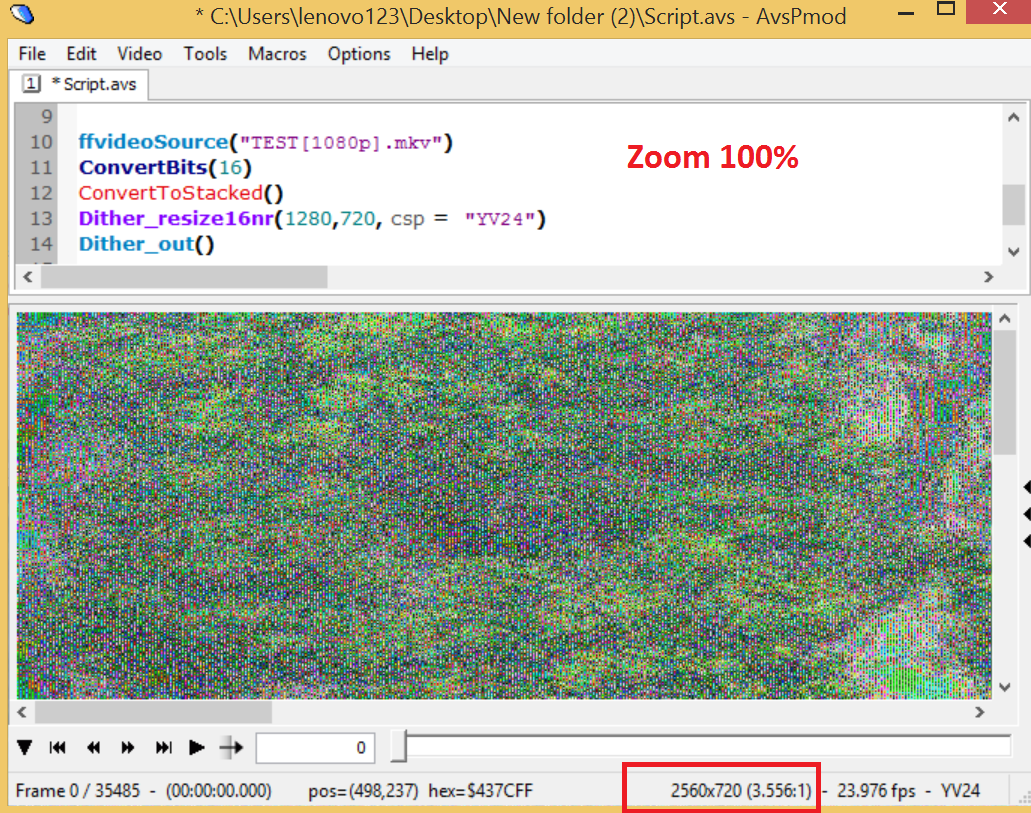
Task: Click script editor horizontal scroll left arrow
Action: (x=28, y=277)
